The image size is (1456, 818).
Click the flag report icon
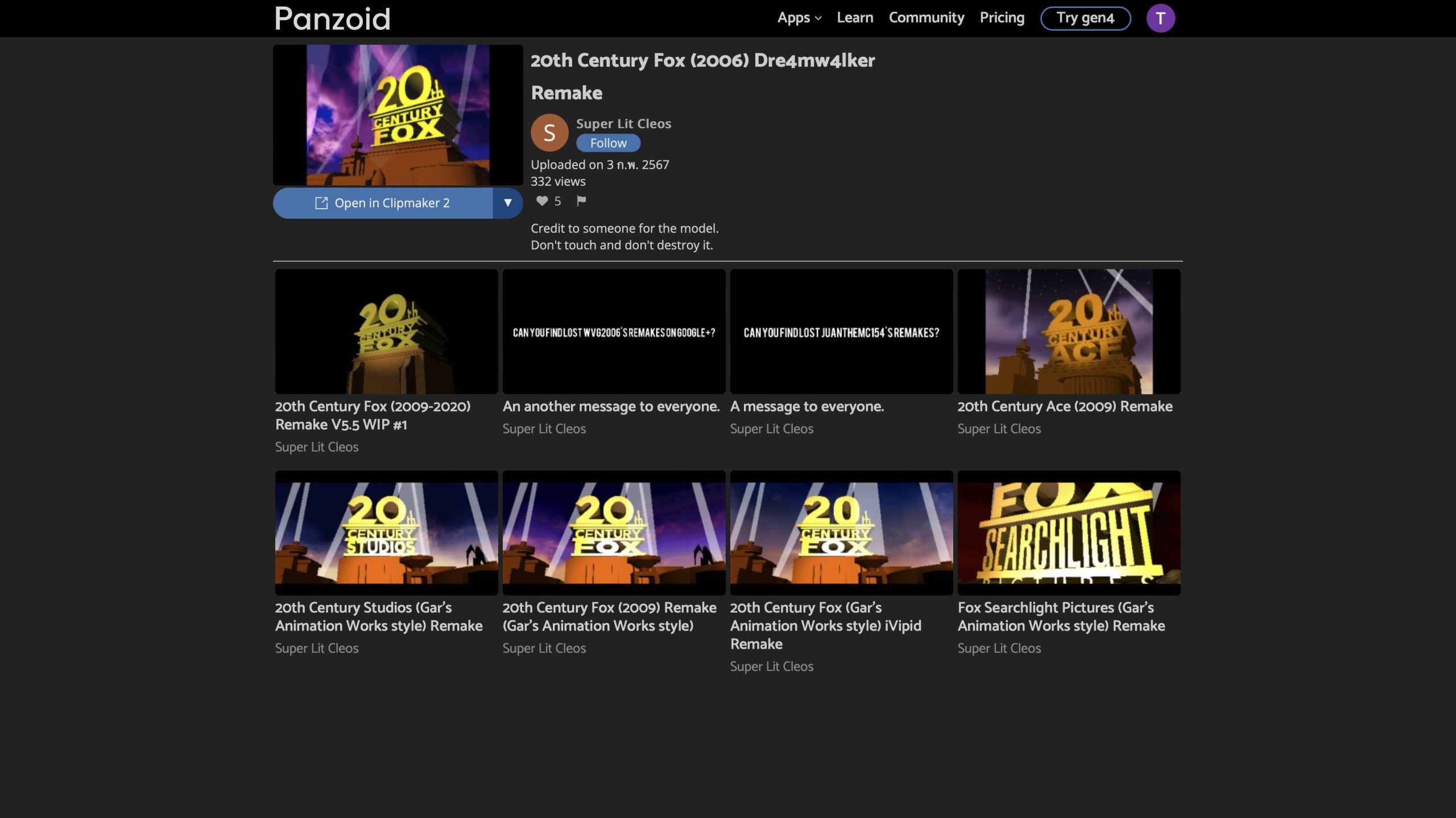pos(581,201)
